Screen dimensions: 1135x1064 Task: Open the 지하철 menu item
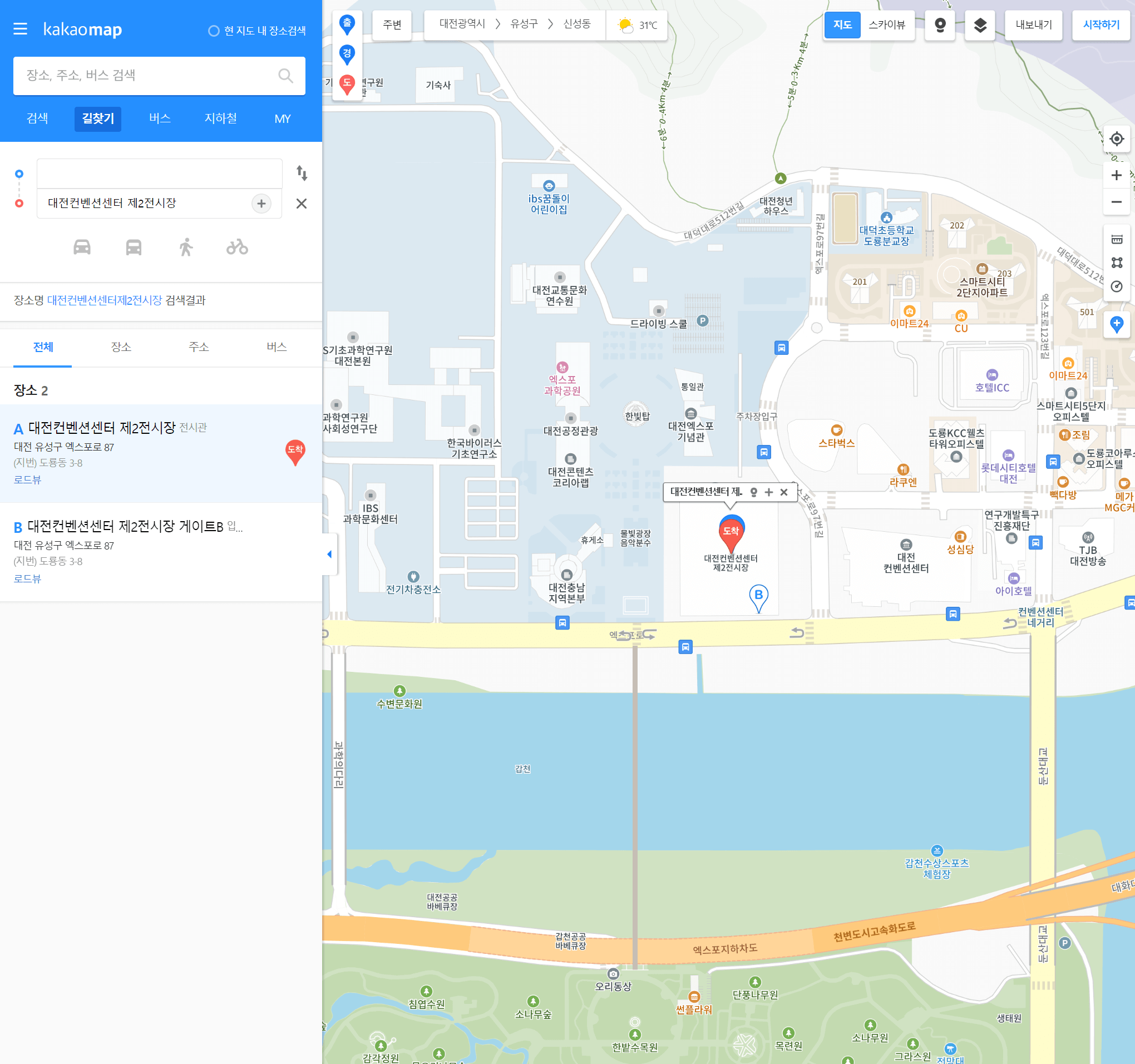(x=220, y=118)
